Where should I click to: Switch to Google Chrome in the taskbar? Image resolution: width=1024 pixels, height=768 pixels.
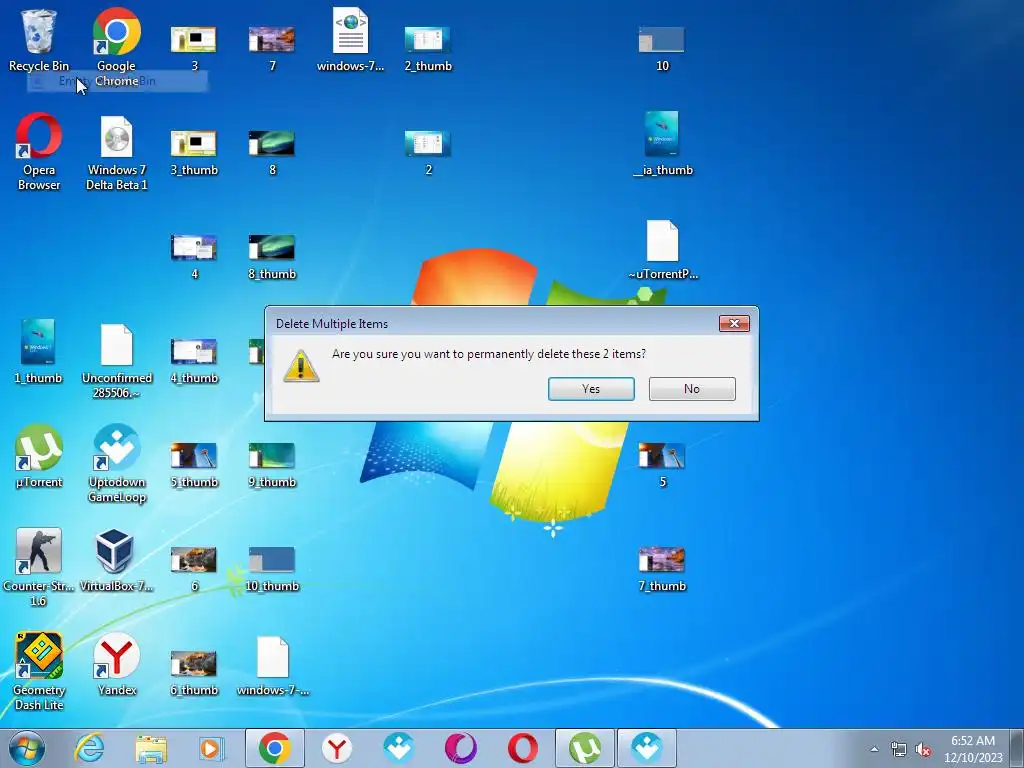click(x=275, y=748)
